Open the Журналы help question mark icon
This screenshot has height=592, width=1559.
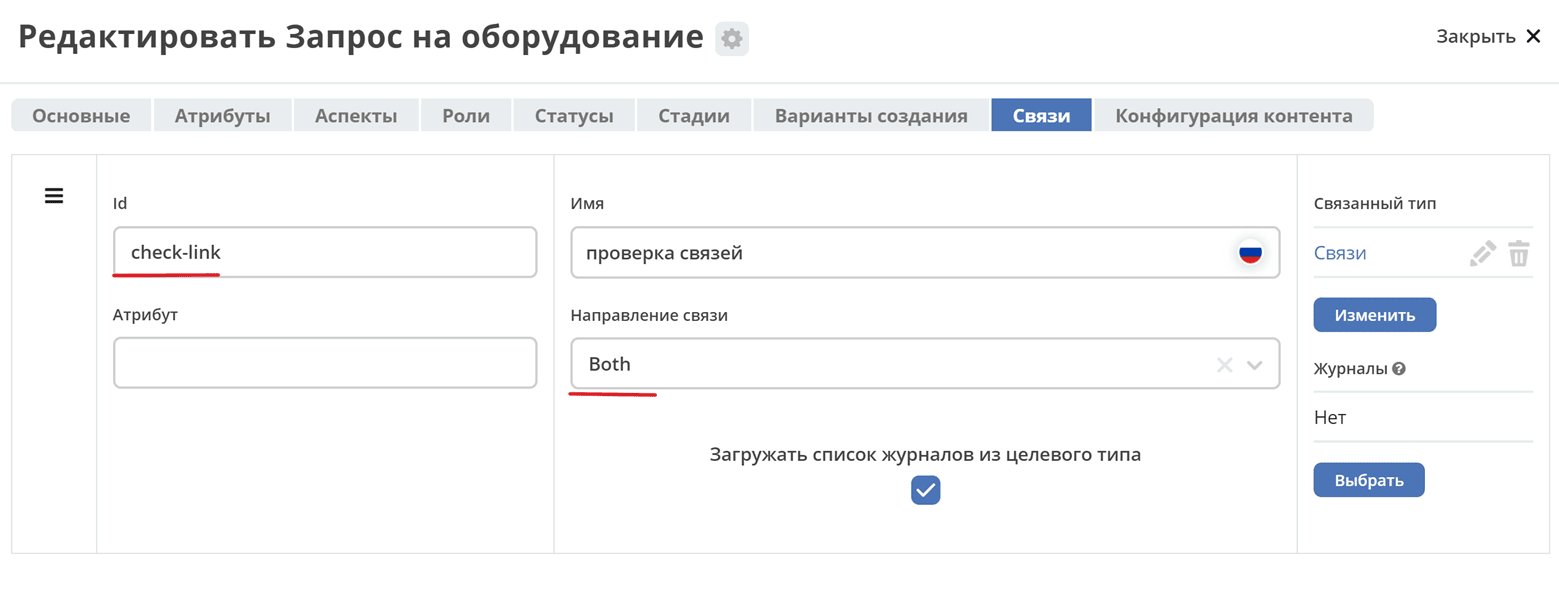tap(1399, 368)
